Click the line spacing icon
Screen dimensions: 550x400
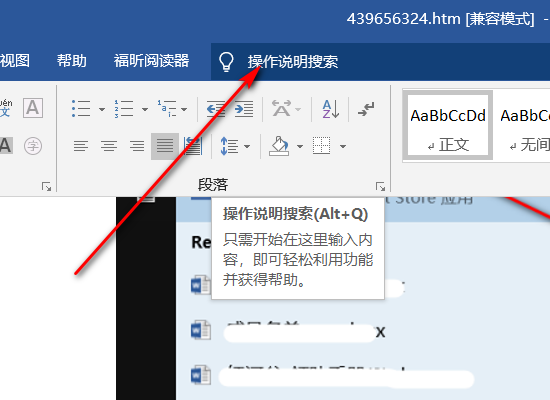[x=229, y=146]
